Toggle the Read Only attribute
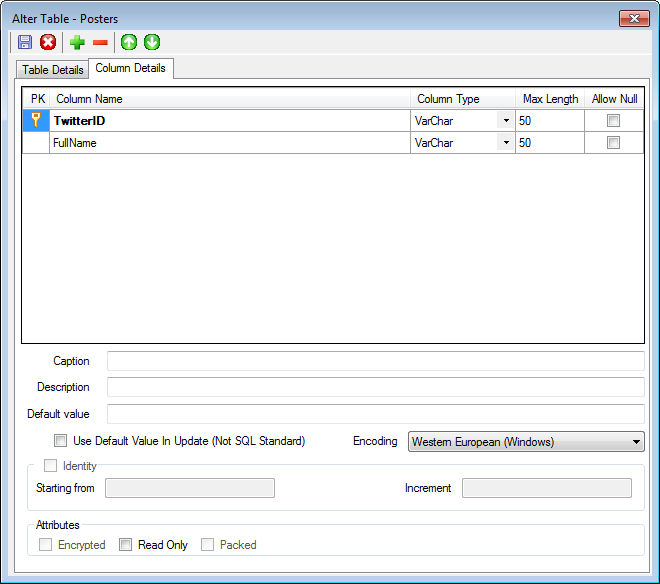 (x=125, y=544)
